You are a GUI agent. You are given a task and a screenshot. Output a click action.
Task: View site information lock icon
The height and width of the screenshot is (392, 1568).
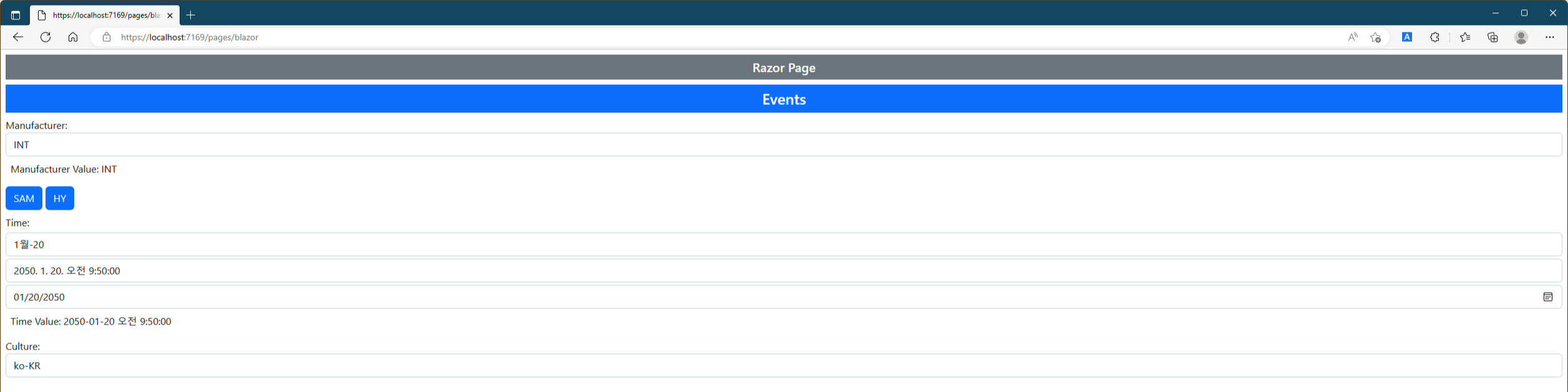click(x=107, y=37)
